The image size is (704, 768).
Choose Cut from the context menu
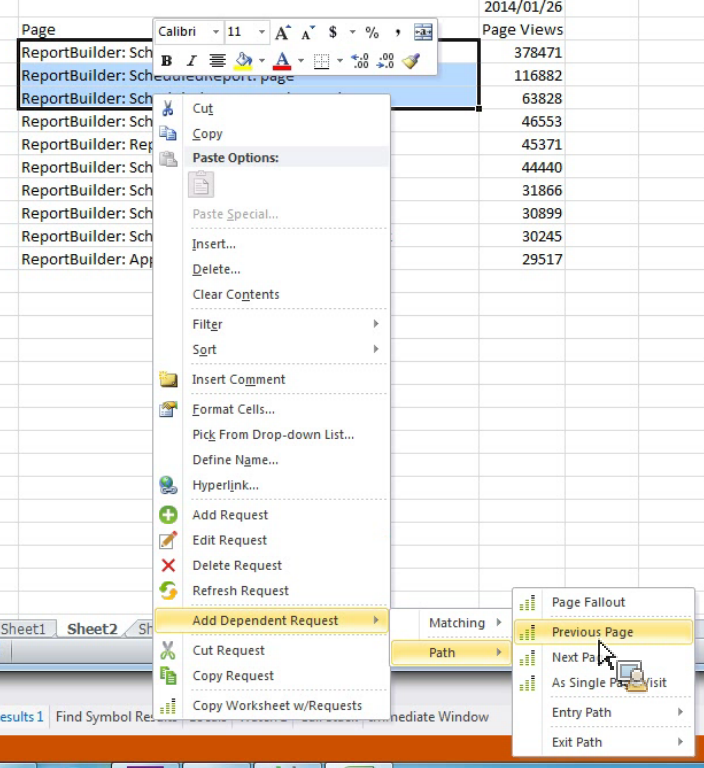pos(272,108)
